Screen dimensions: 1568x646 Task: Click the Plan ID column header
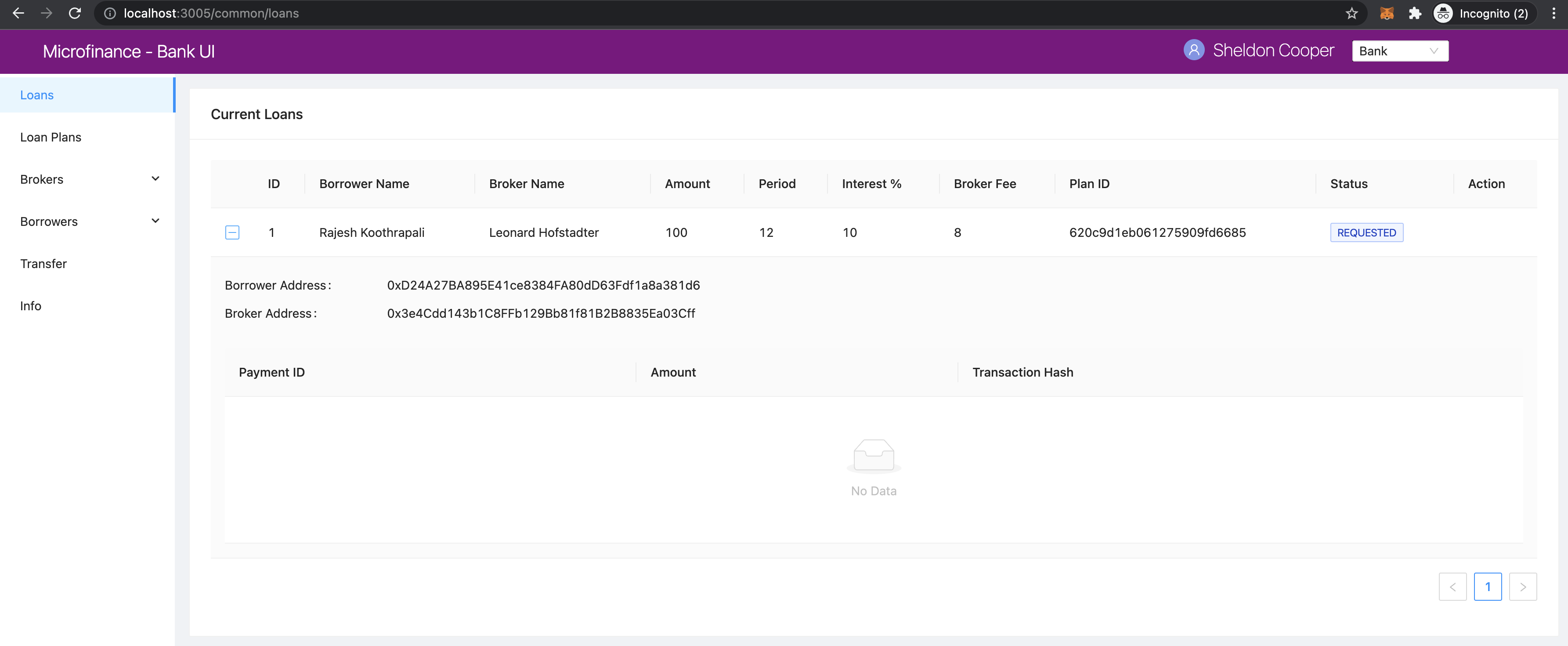1089,184
